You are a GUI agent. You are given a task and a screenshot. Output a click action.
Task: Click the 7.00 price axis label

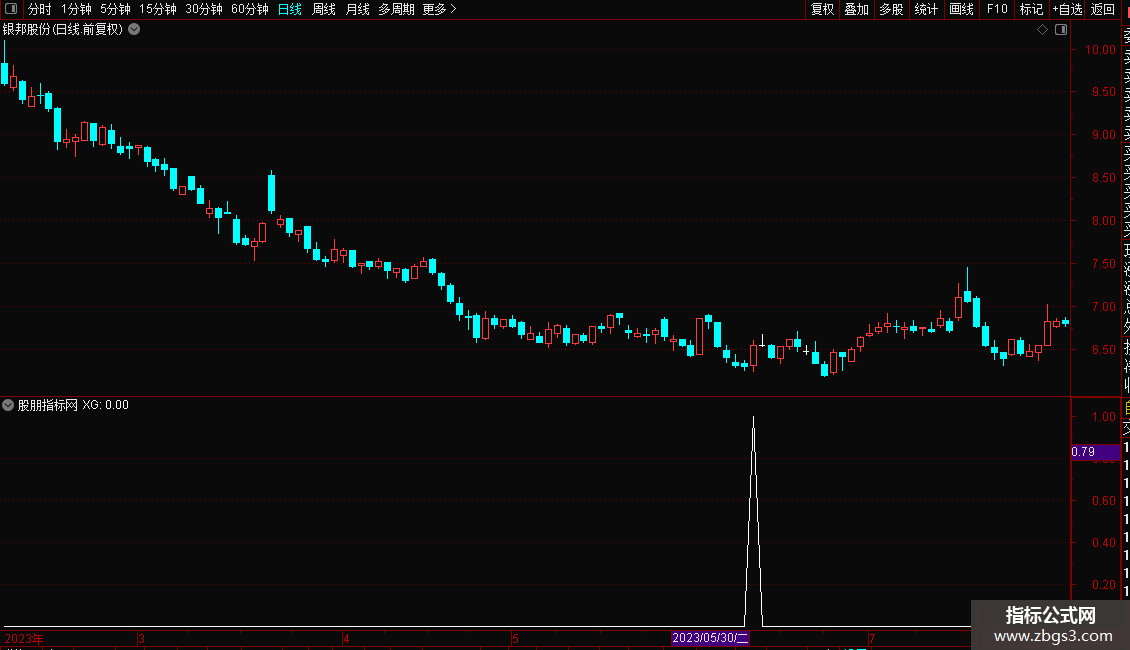[1103, 306]
